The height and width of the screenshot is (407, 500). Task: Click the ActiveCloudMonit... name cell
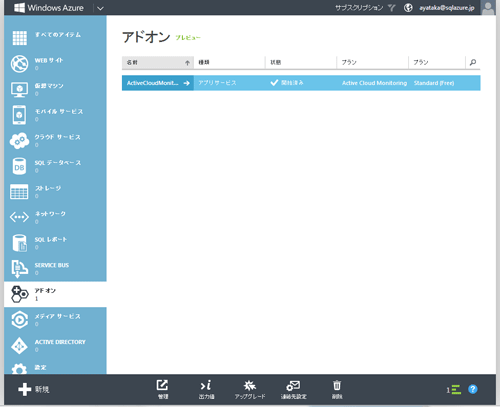click(158, 83)
